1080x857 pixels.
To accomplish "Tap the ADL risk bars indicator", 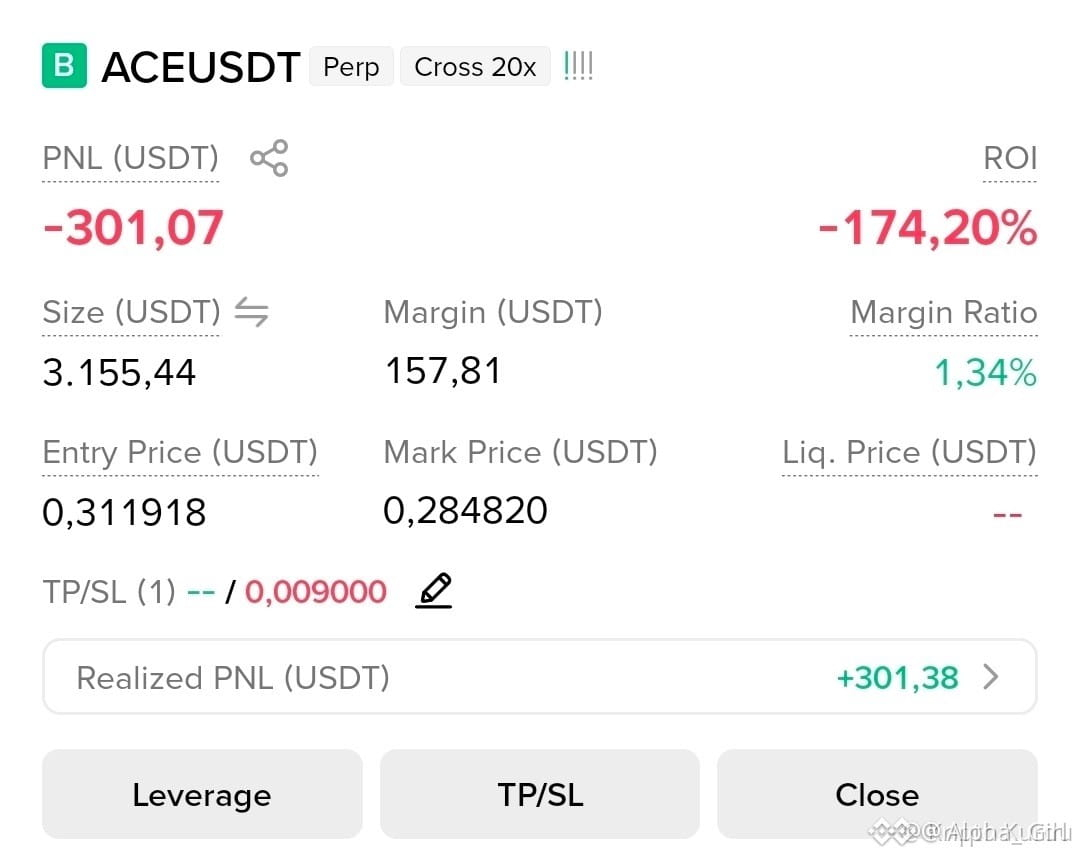I will coord(578,66).
